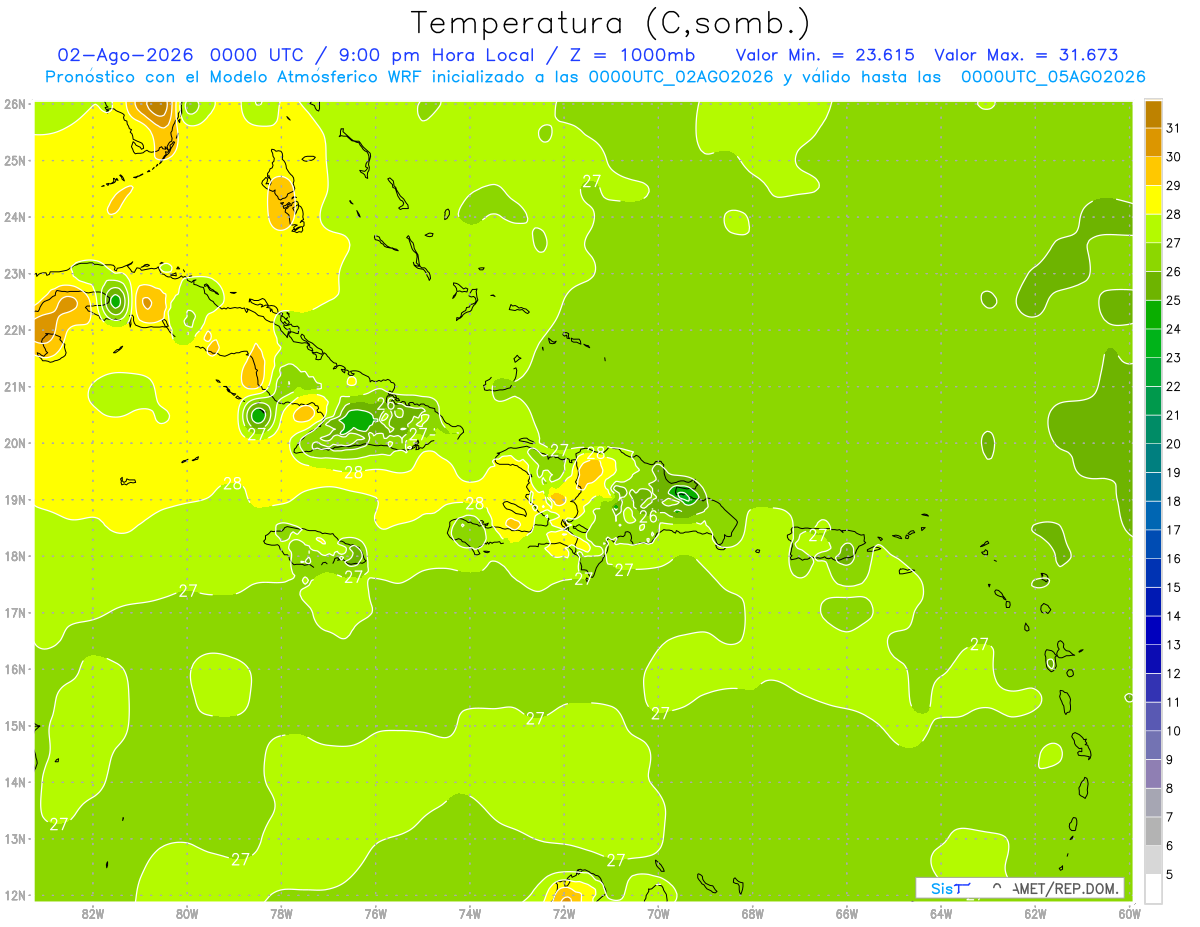Screen dimensions: 1200x927
Task: Click the gold colorbar swatch between 29 and 30
Action: tap(1153, 171)
